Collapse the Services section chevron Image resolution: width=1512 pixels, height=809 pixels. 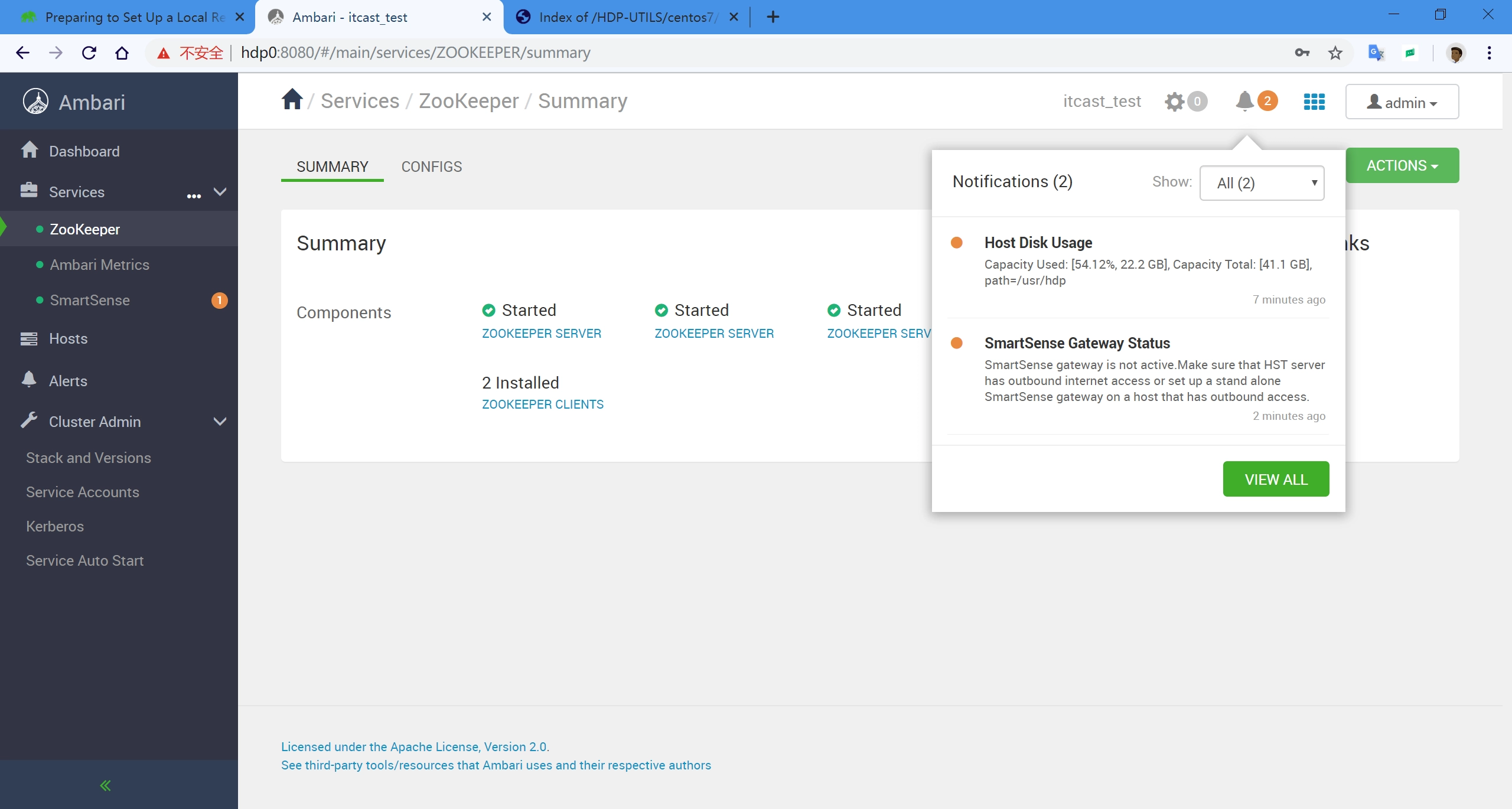point(220,191)
